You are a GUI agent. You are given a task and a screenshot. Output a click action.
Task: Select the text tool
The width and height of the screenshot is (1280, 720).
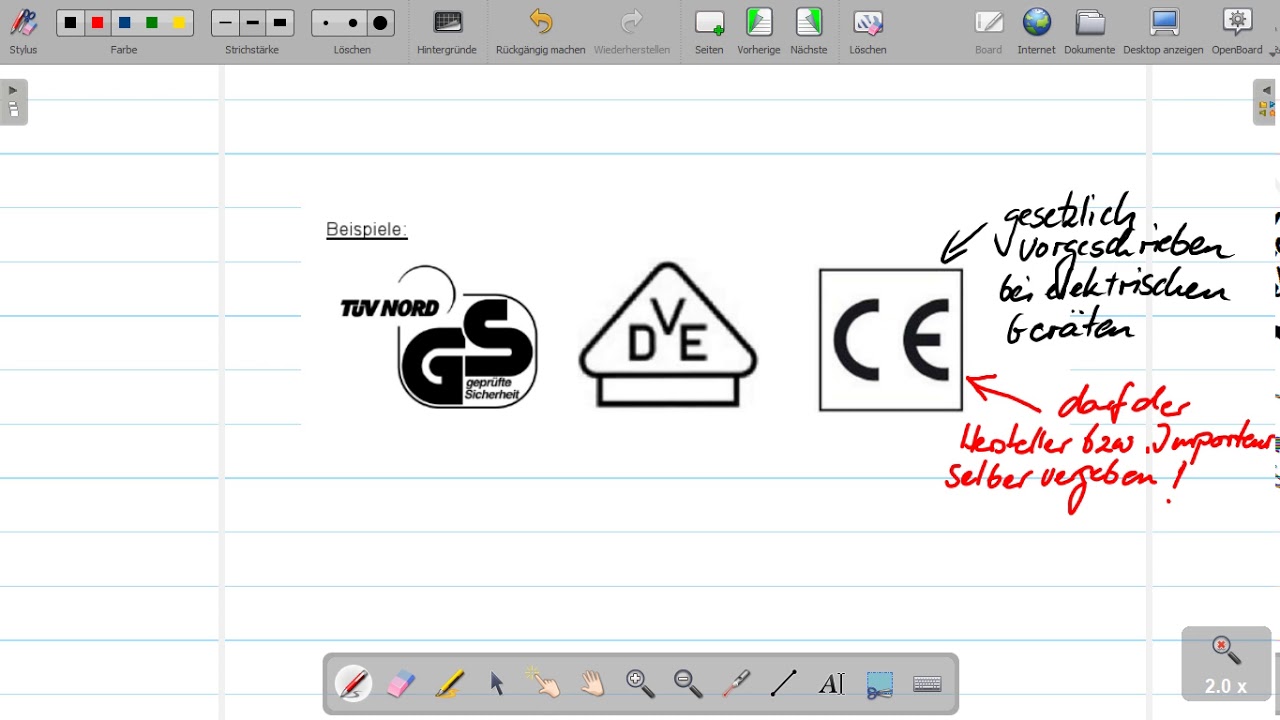[x=831, y=684]
